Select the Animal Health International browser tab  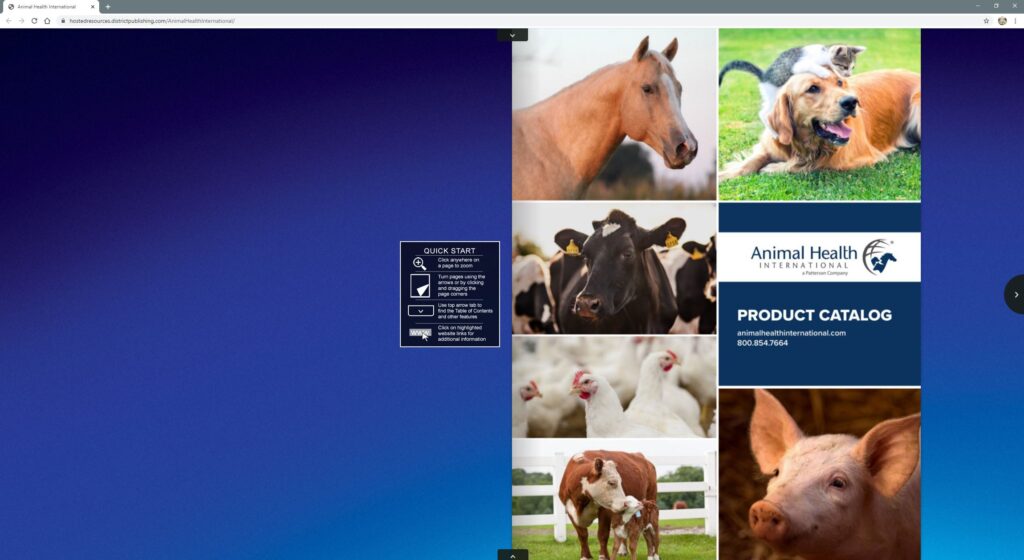[50, 7]
